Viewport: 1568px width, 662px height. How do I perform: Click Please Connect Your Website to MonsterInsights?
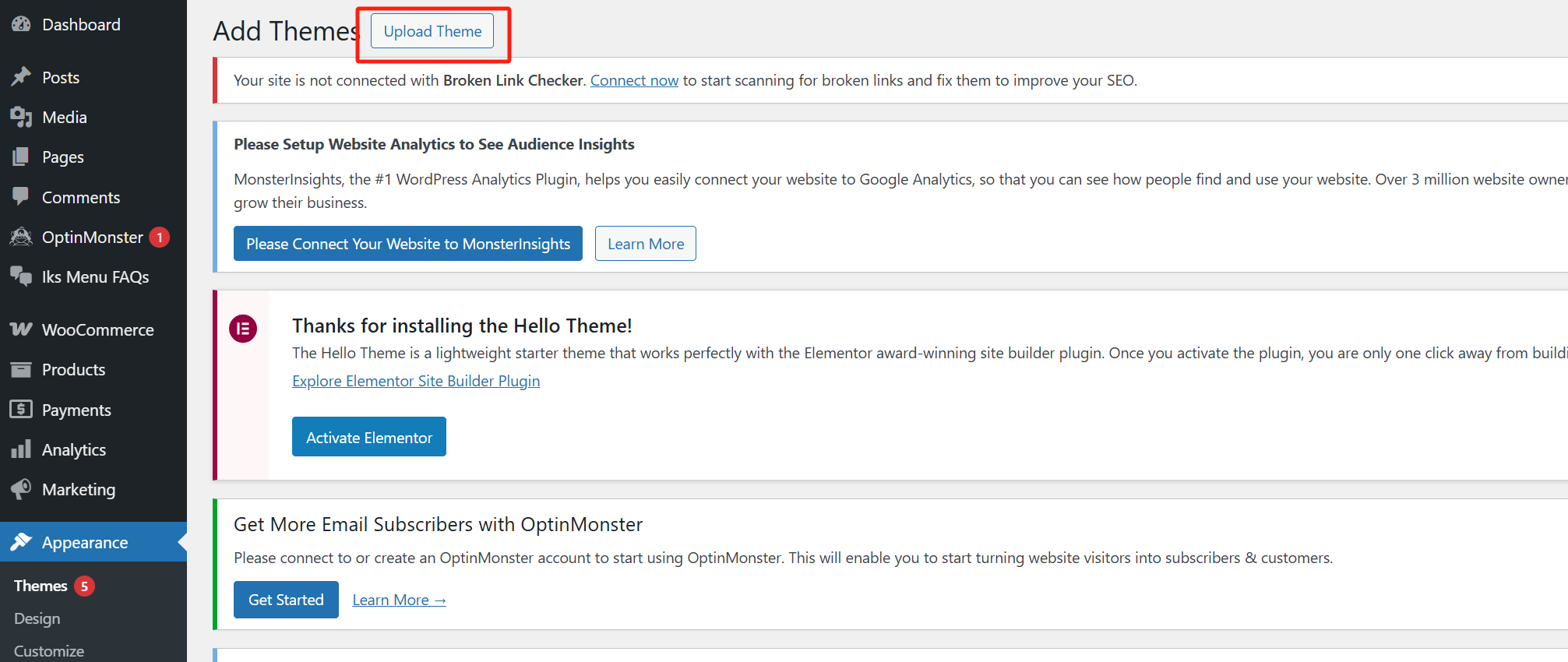coord(407,244)
